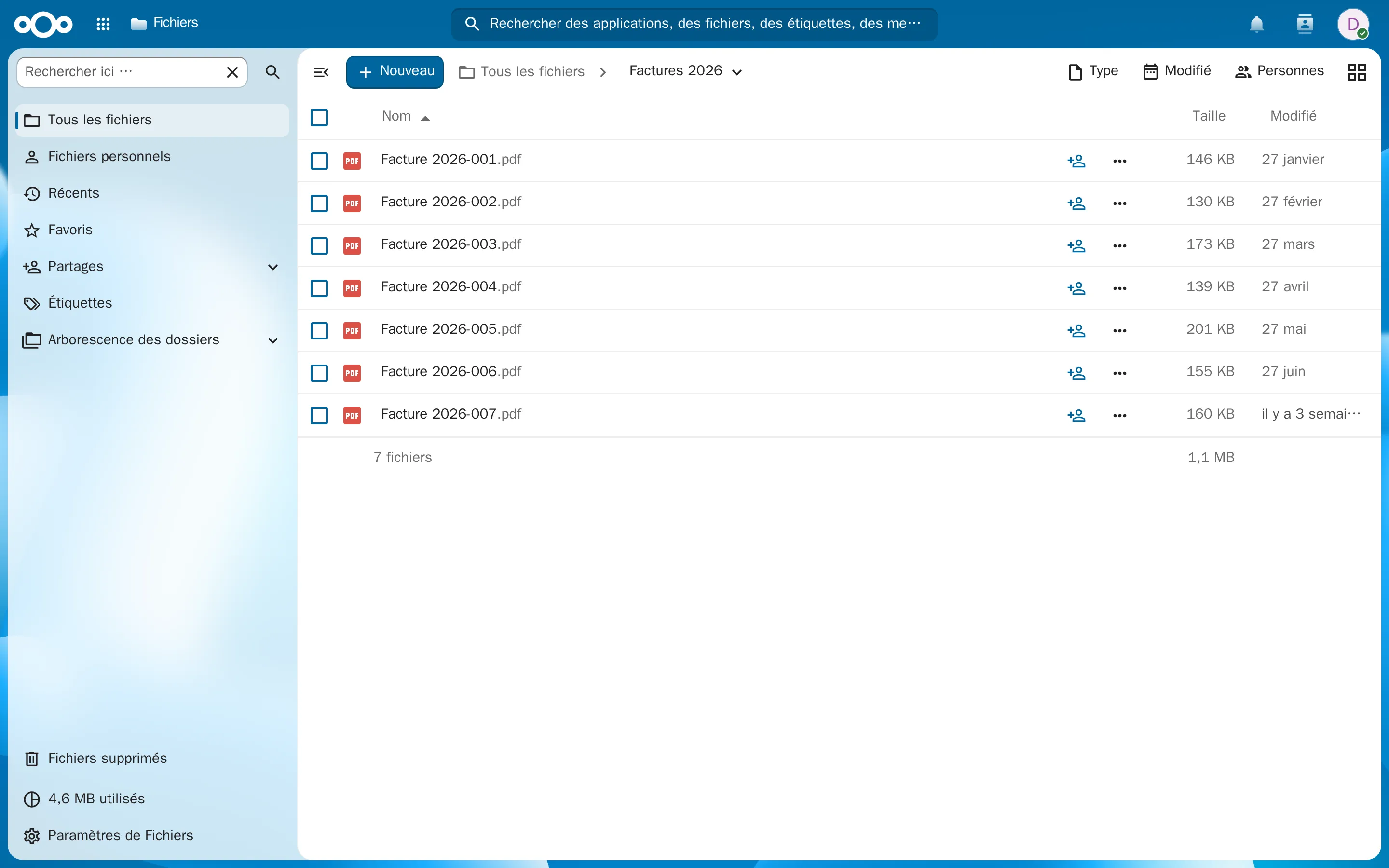Share Facture 2026-004.pdf
Screen dimensions: 1389x868
coord(1076,288)
